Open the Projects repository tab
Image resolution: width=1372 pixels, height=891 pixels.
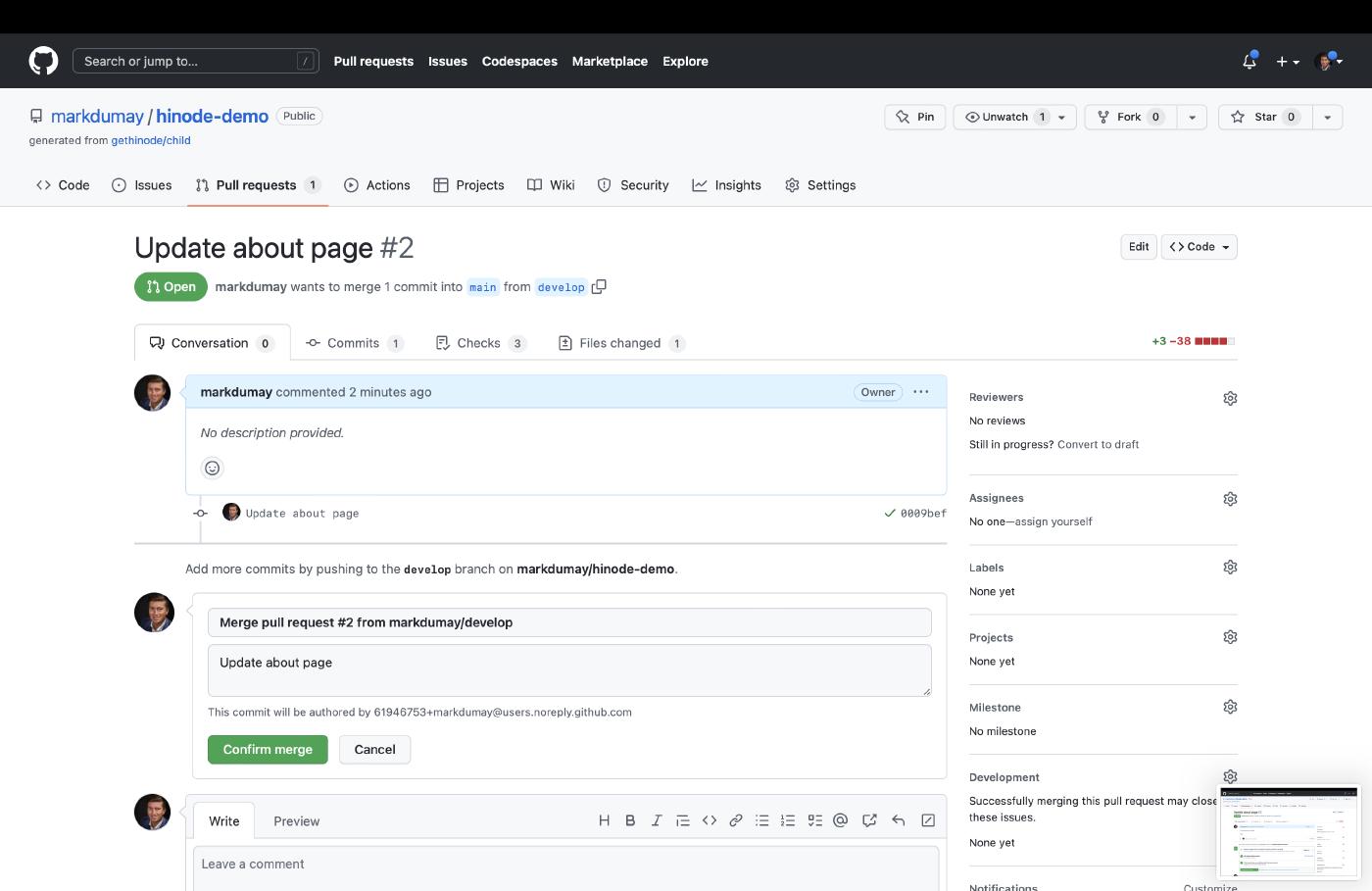[468, 185]
